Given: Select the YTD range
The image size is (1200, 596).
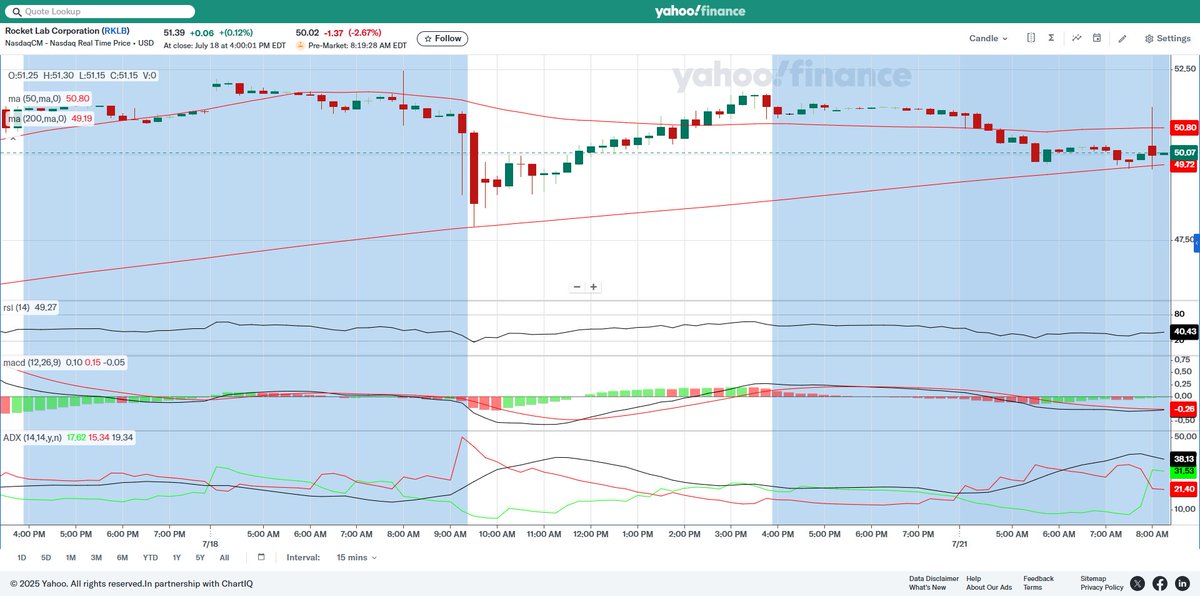Looking at the screenshot, I should 150,557.
